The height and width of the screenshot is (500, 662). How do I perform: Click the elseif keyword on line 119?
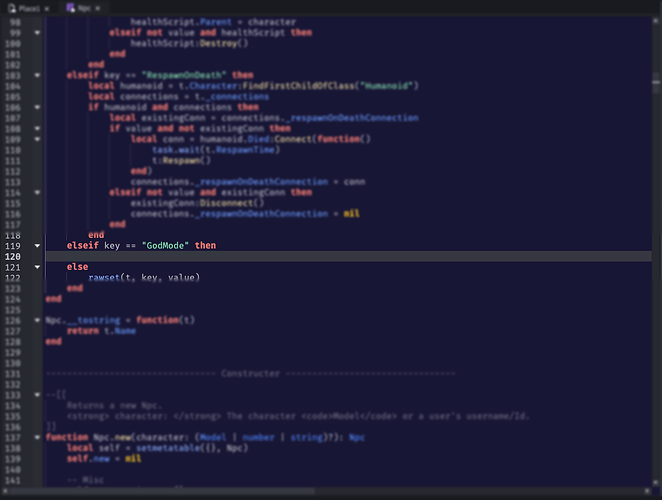[83, 245]
